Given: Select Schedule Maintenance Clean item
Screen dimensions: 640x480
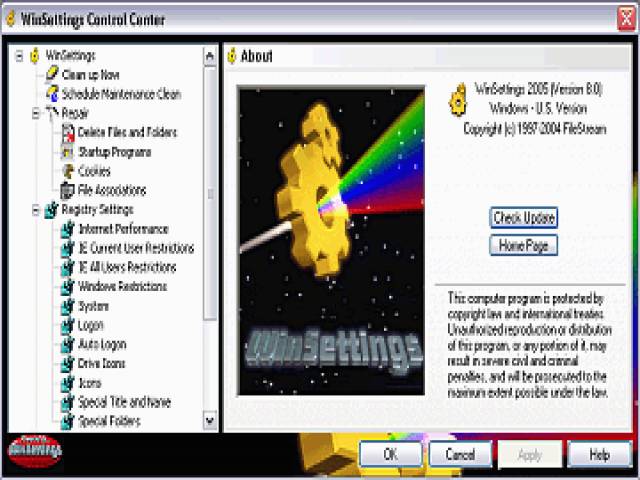Looking at the screenshot, I should point(121,94).
